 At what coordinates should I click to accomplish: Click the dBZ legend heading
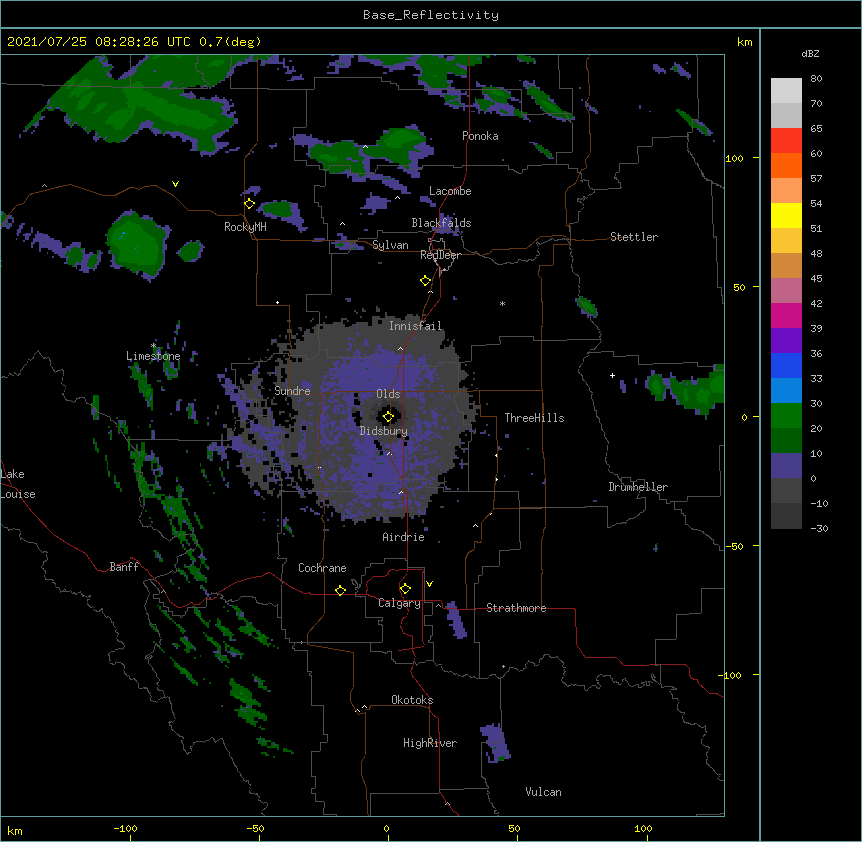[810, 54]
